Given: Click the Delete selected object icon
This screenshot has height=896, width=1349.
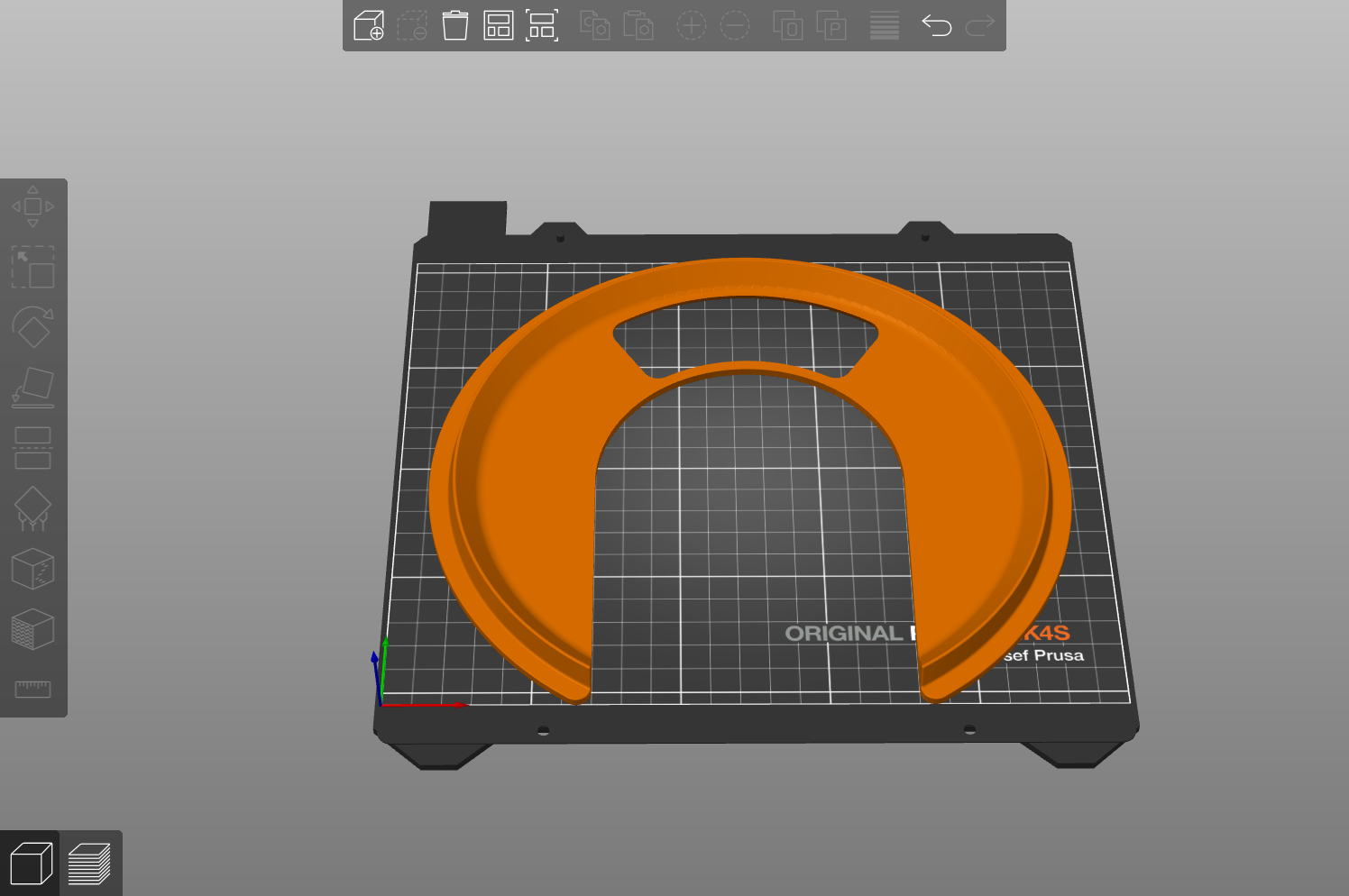Looking at the screenshot, I should coord(412,25).
